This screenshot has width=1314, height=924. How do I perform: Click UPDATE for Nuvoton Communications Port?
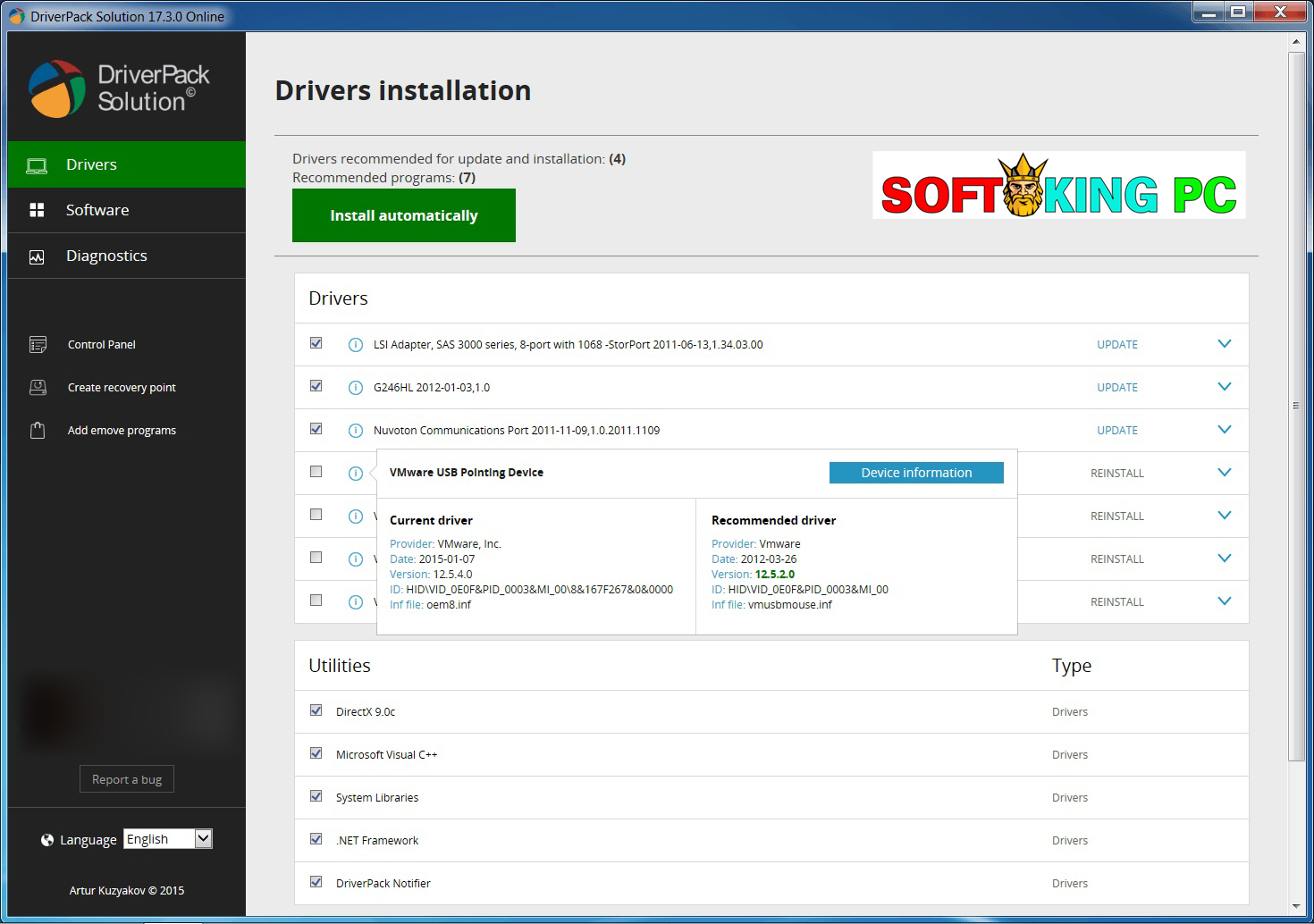coord(1117,431)
